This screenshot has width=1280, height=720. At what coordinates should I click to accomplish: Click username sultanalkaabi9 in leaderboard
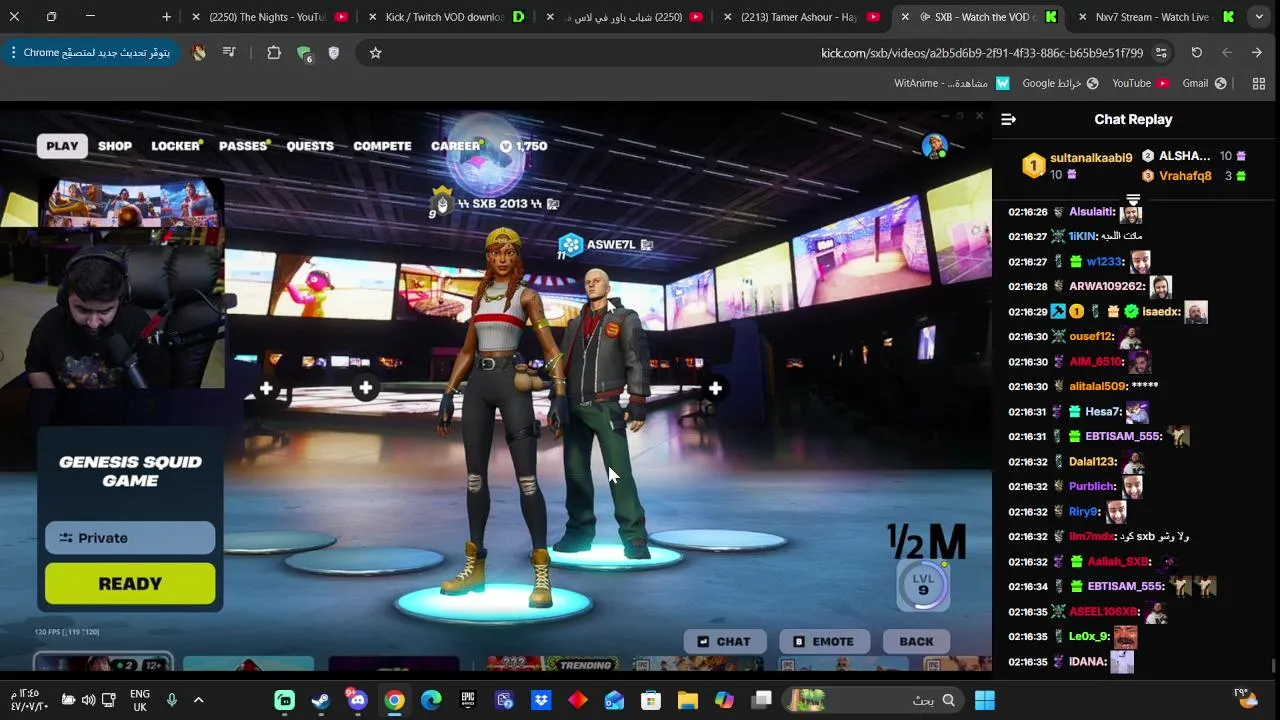[x=1091, y=157]
